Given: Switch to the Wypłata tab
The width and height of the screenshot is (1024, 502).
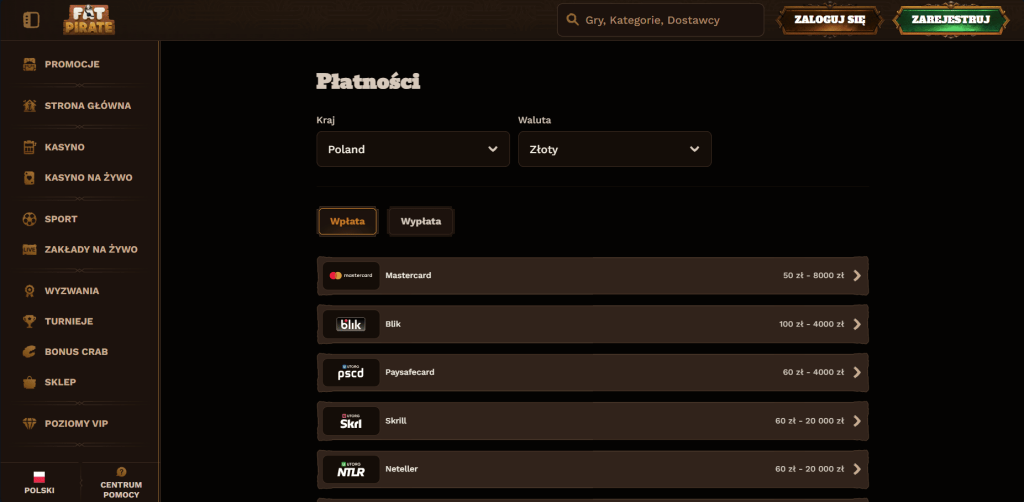Looking at the screenshot, I should 421,221.
